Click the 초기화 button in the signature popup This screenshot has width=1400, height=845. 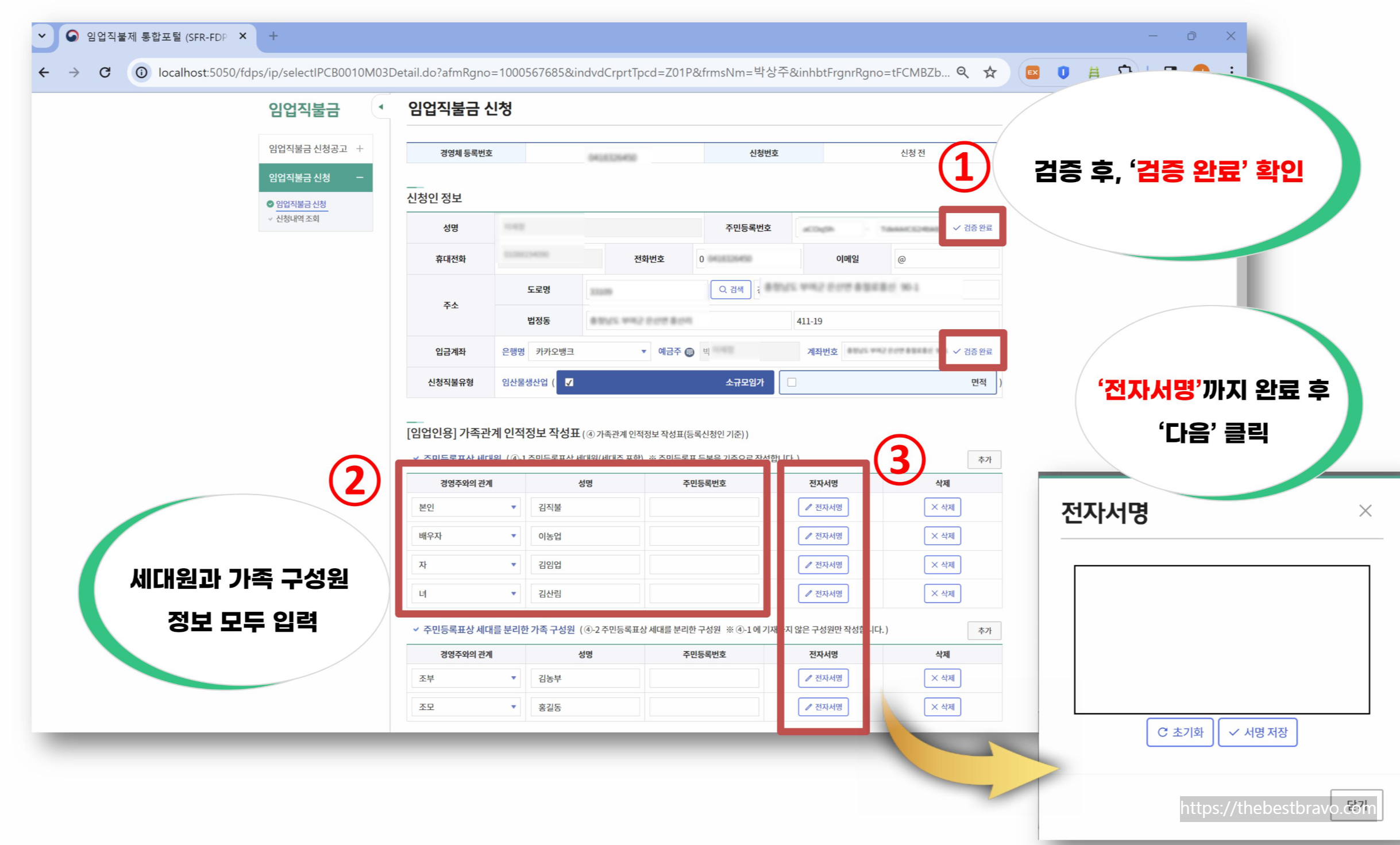(1179, 732)
